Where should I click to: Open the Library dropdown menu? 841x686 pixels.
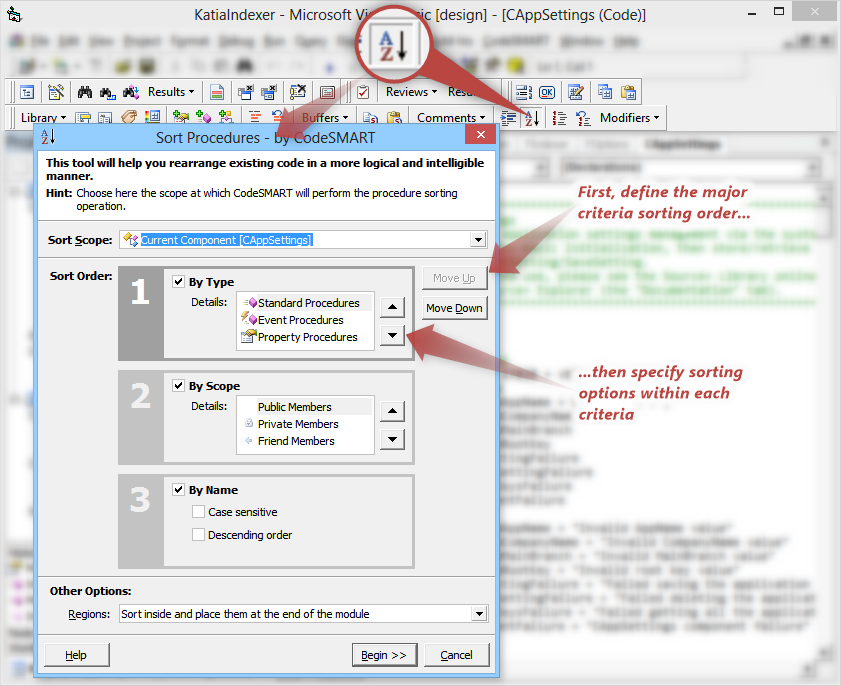[x=43, y=117]
